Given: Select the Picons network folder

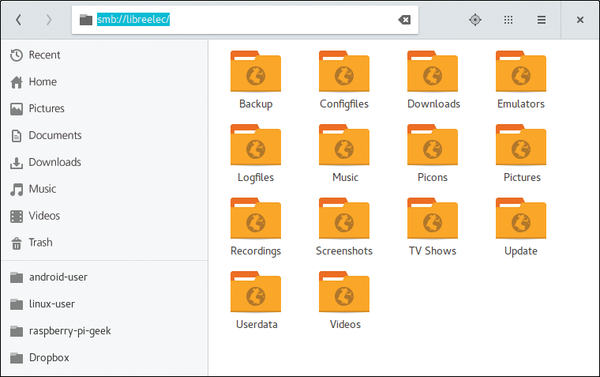Looking at the screenshot, I should pyautogui.click(x=432, y=154).
